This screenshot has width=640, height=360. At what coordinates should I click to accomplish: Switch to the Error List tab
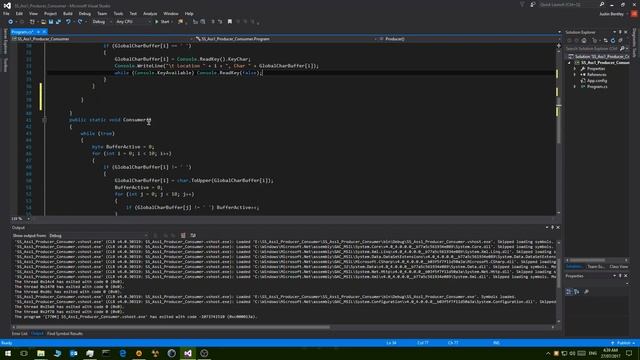[19, 333]
